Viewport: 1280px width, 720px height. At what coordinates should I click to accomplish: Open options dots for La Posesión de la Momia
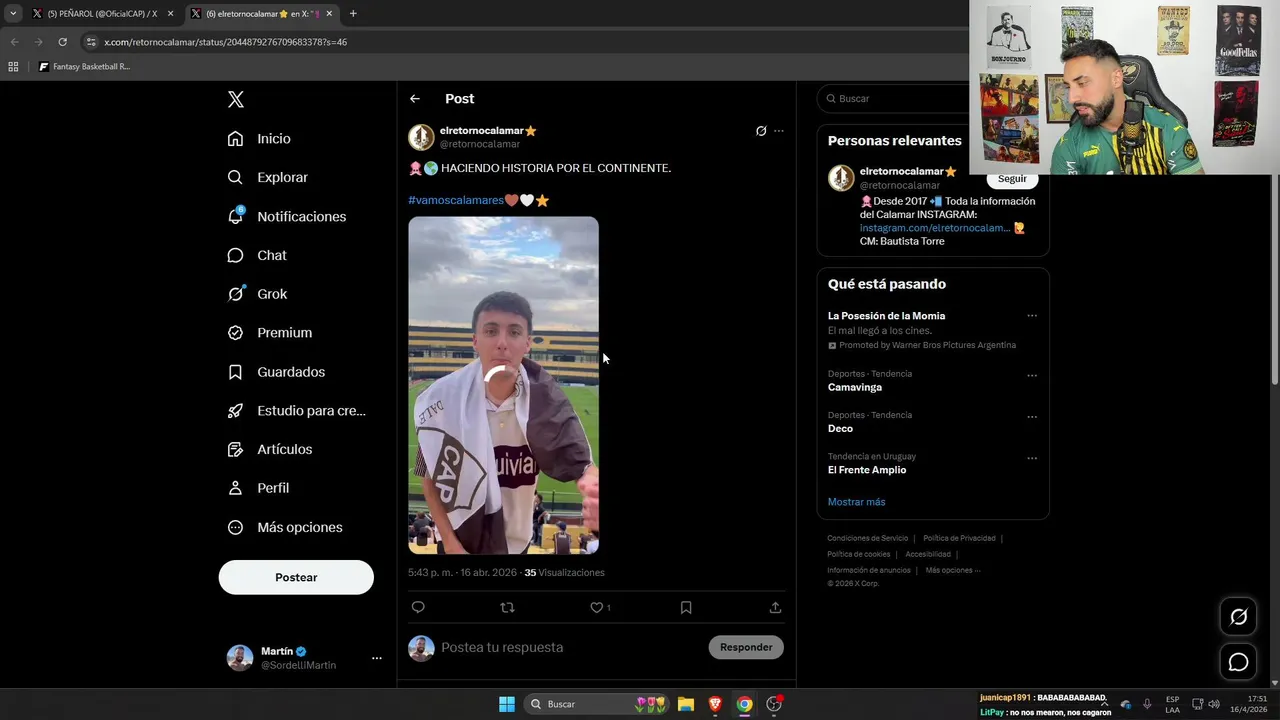pos(1032,316)
